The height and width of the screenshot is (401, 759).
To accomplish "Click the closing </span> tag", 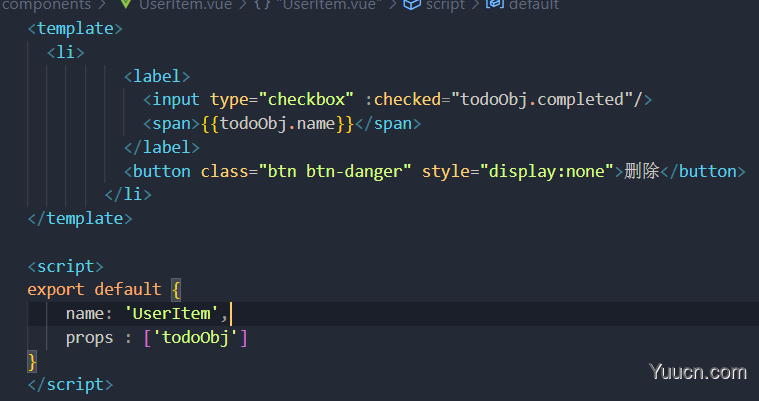I will (x=388, y=123).
